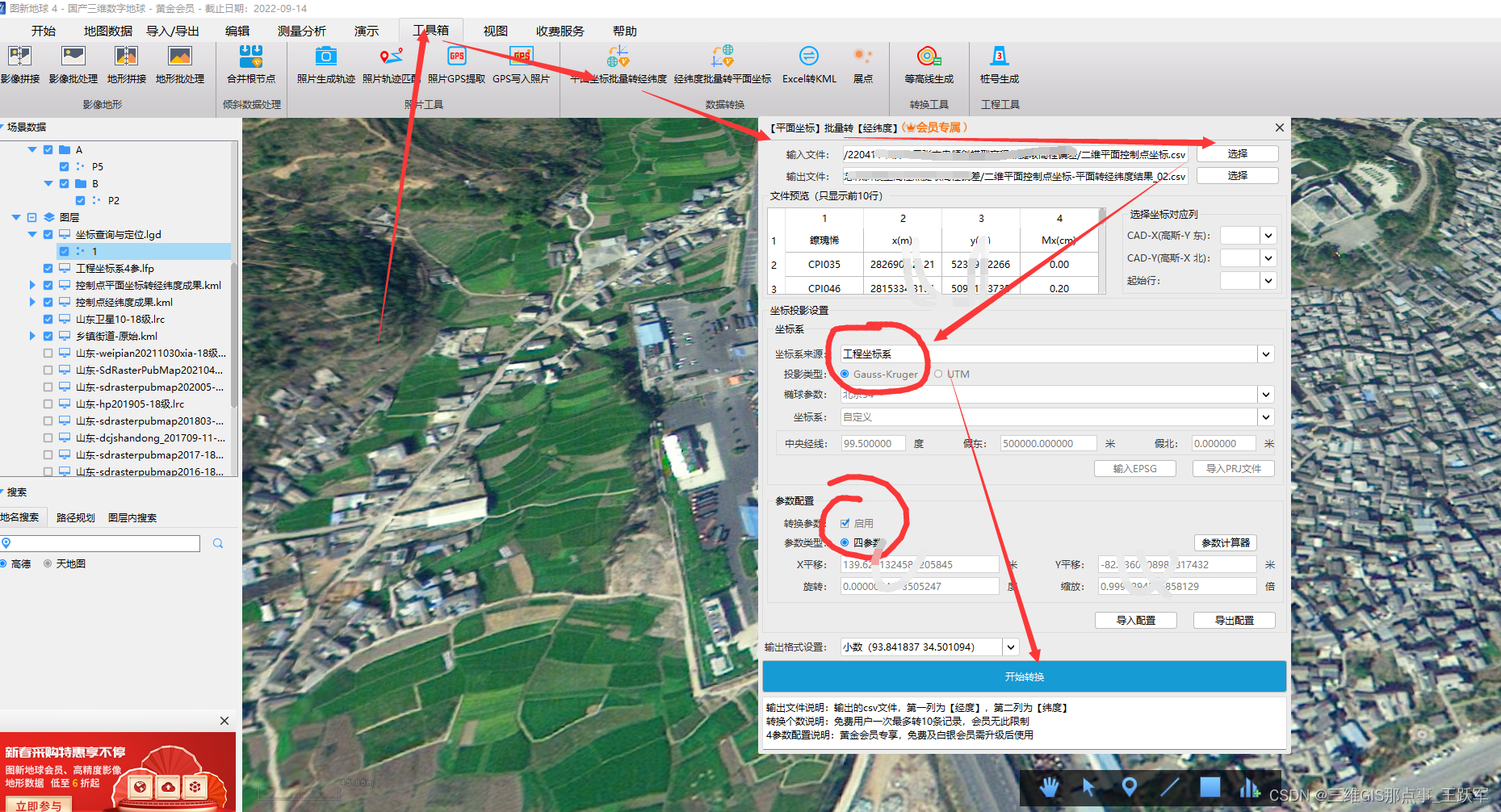Image resolution: width=1501 pixels, height=812 pixels.
Task: Select the polygon square tool in bottom toolbar
Action: point(1210,787)
